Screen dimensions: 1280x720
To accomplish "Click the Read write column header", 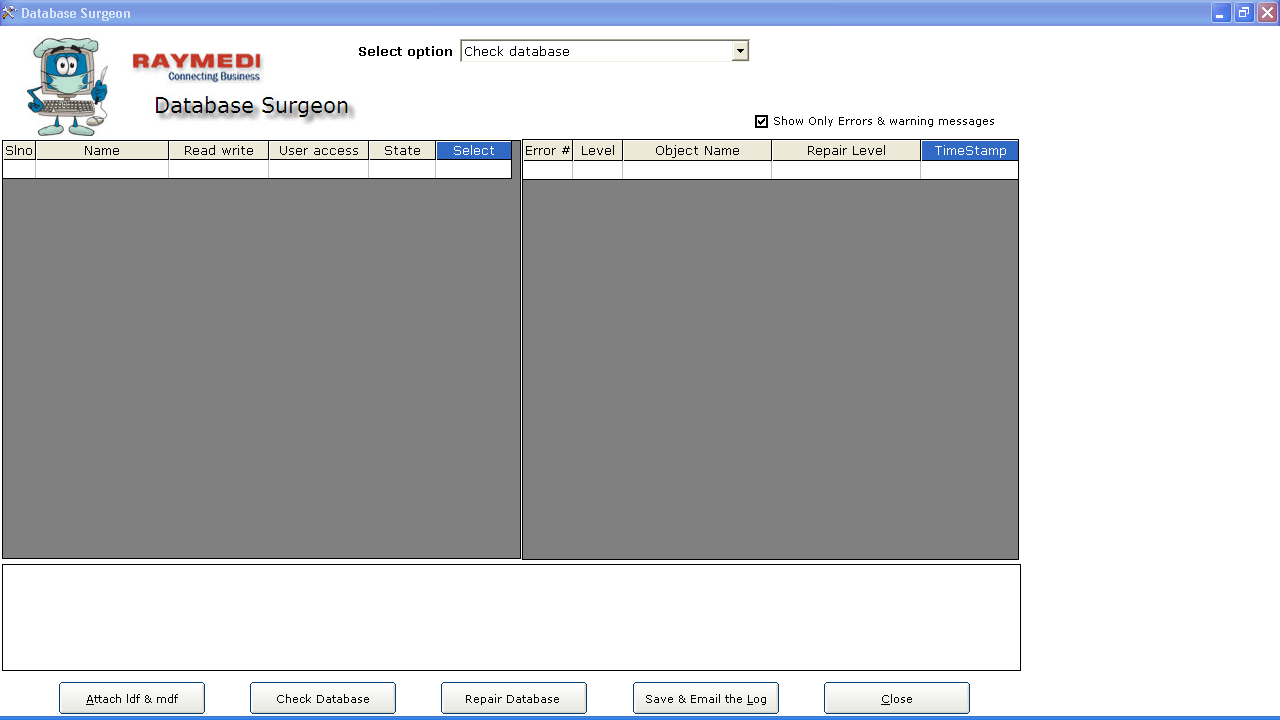I will point(219,151).
